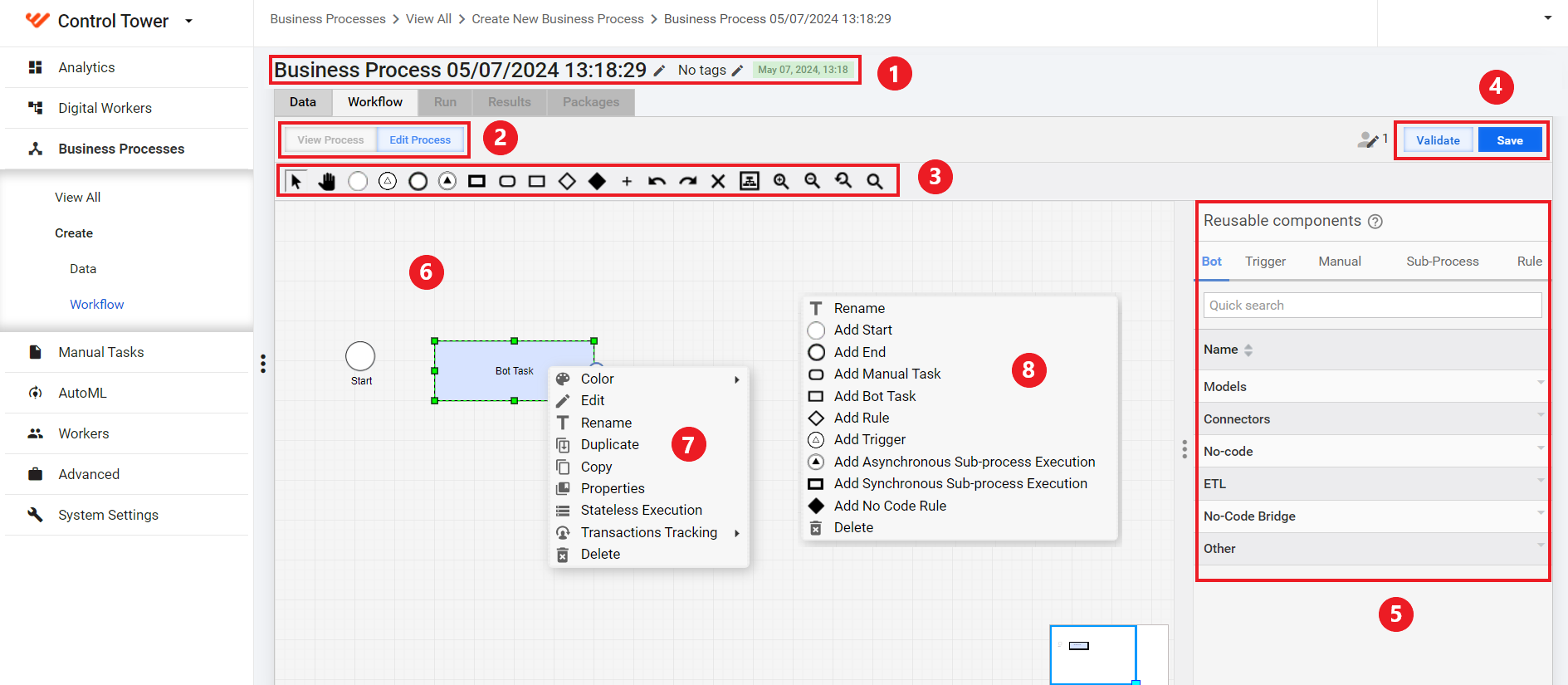The width and height of the screenshot is (1568, 685).
Task: Redo the workflow change
Action: pyautogui.click(x=688, y=181)
